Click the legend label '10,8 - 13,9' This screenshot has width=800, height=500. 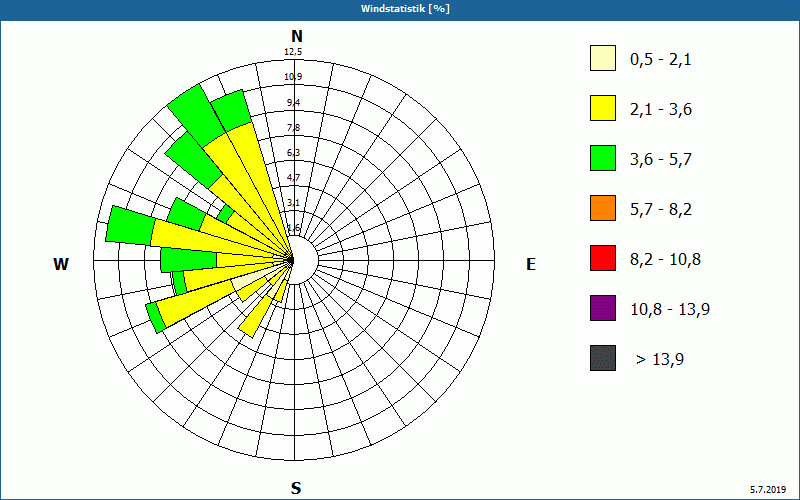coord(670,310)
